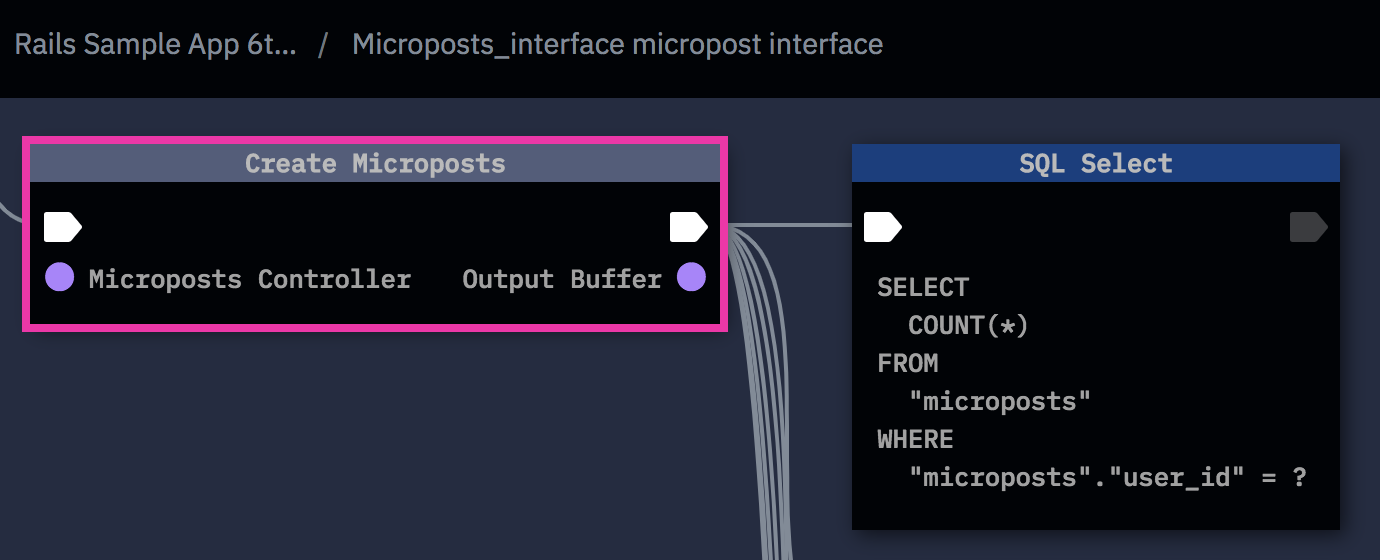Click the Microposts Controller label
This screenshot has height=560, width=1380.
[249, 279]
